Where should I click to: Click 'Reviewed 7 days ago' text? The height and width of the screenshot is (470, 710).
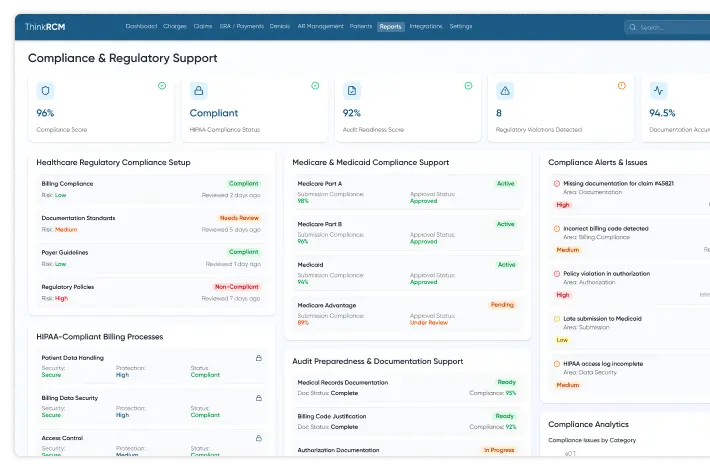point(231,298)
